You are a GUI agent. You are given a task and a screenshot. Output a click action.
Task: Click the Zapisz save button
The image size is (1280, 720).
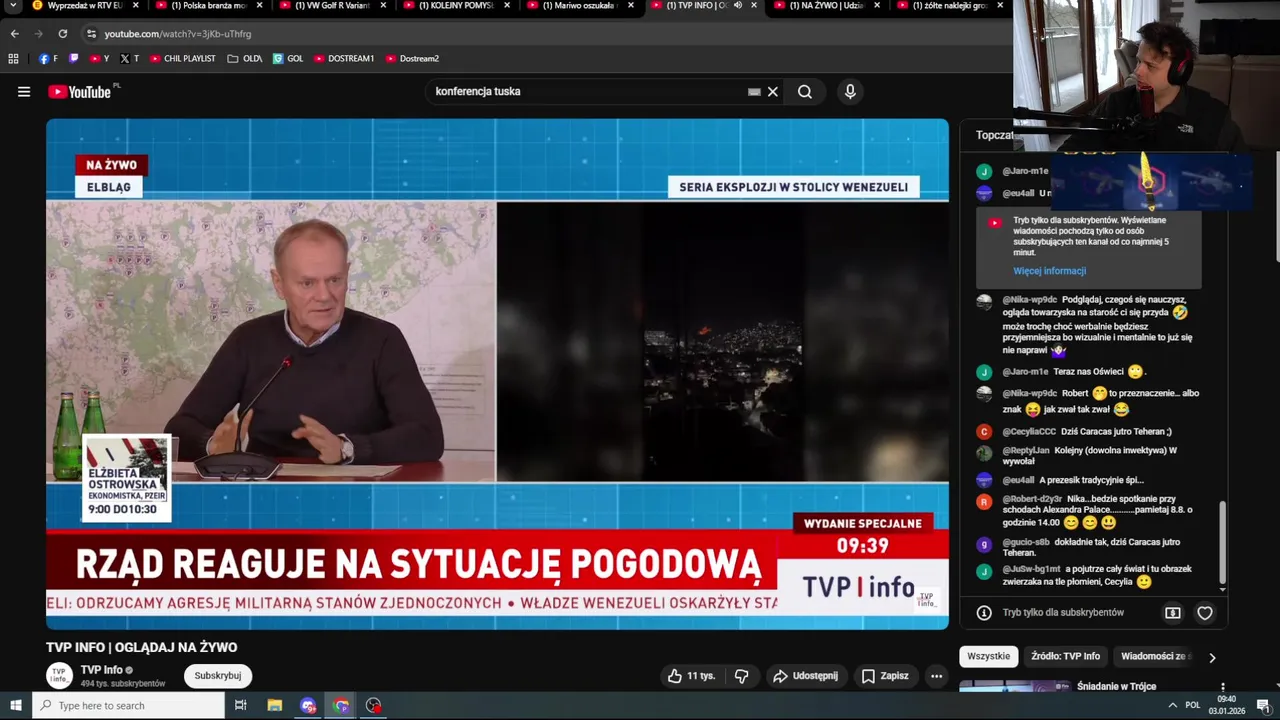click(x=886, y=676)
